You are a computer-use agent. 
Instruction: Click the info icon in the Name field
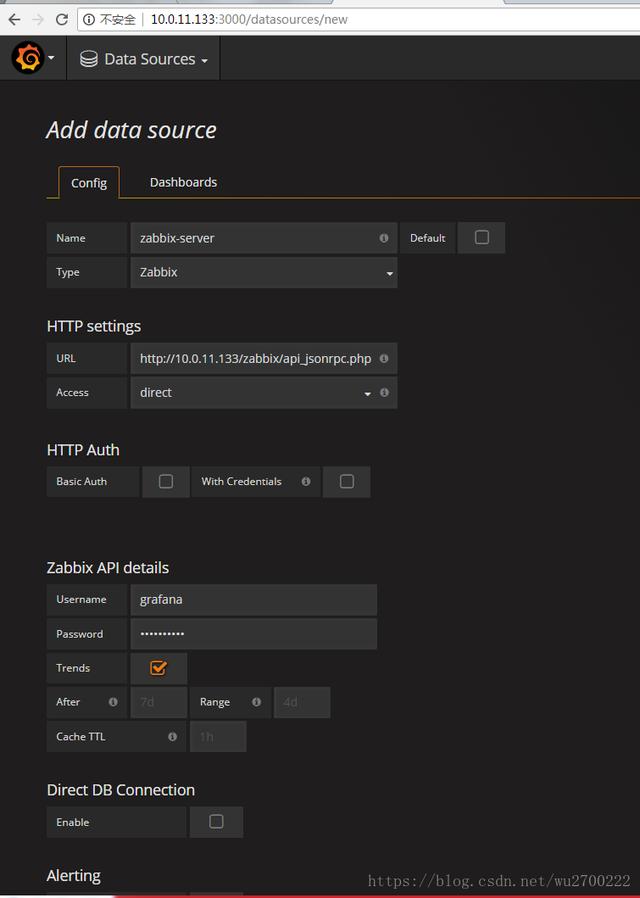coord(384,238)
